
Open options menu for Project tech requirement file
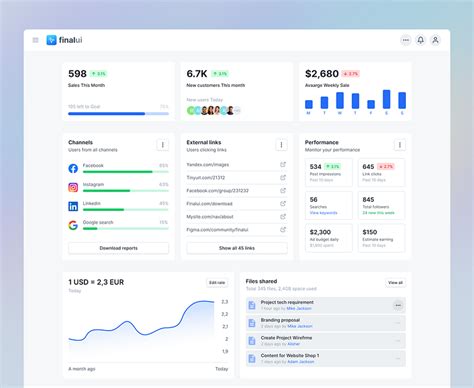tap(398, 305)
